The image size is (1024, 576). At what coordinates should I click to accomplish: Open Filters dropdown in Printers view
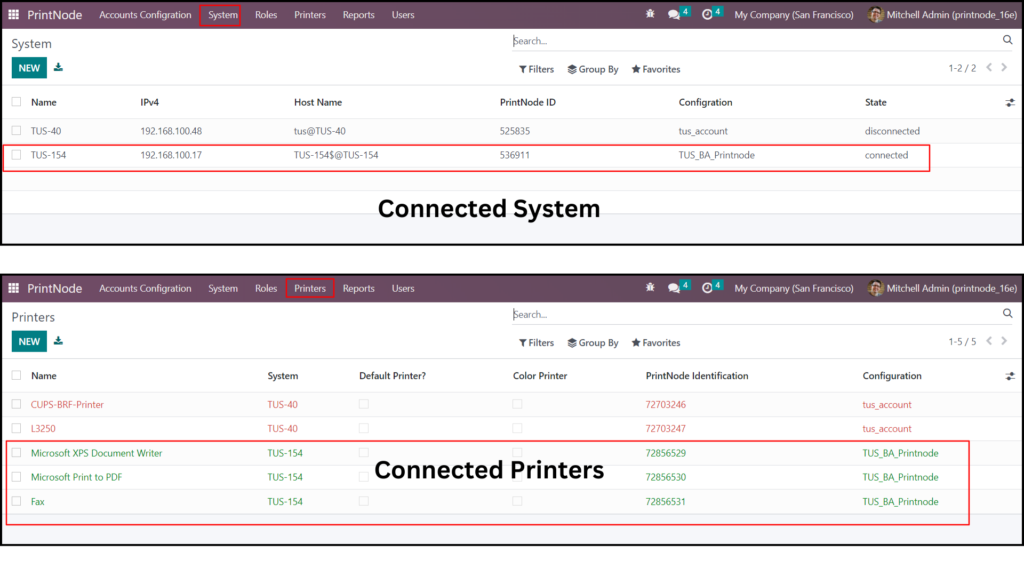536,343
